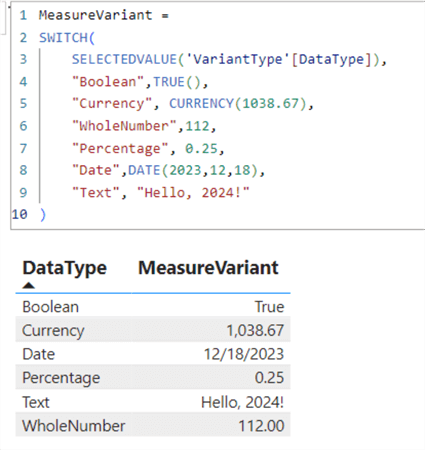Select the Boolean row label

(x=51, y=307)
